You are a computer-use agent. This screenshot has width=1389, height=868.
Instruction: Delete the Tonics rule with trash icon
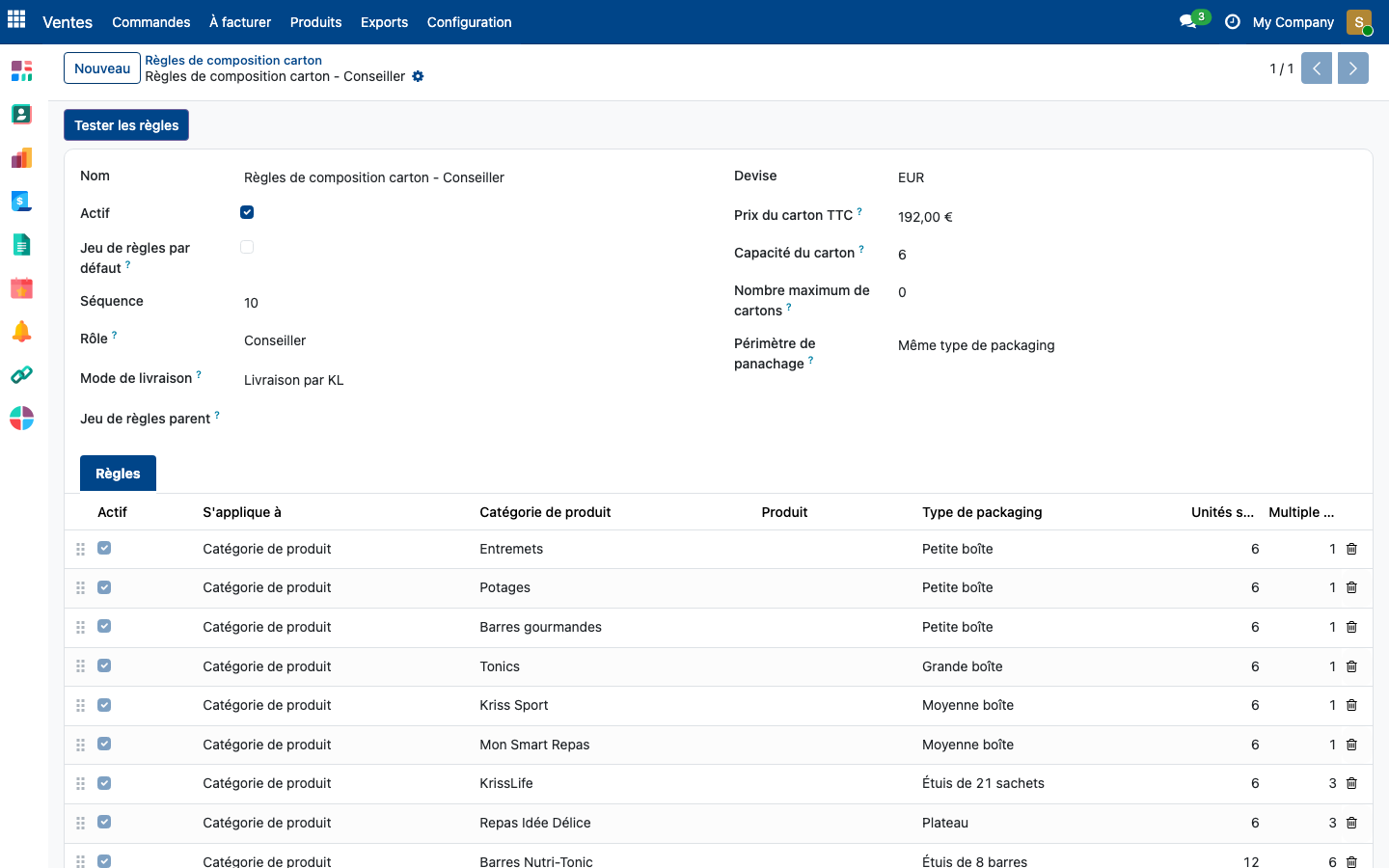(1351, 666)
